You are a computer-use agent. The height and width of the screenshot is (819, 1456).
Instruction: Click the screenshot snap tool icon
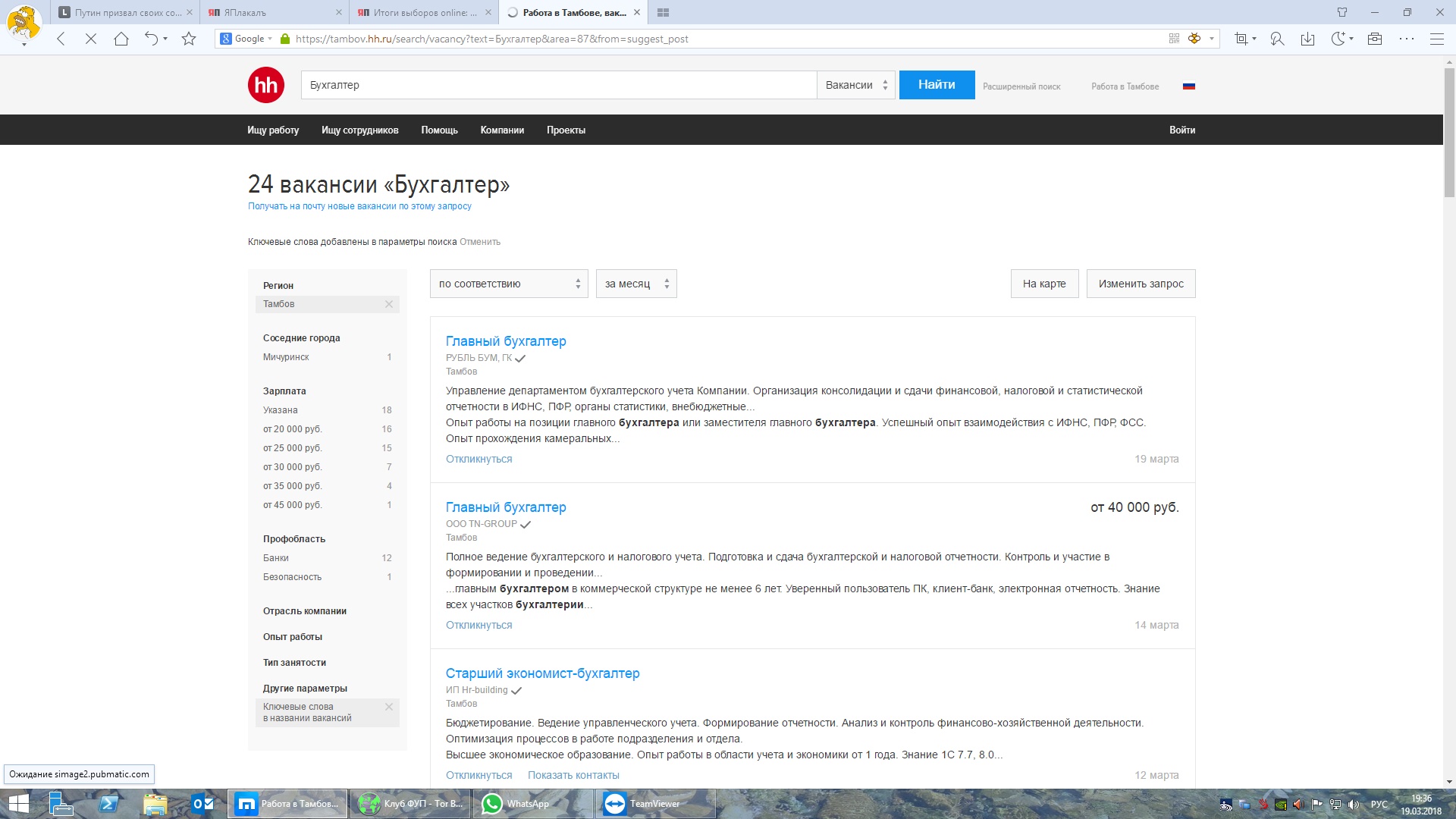(x=1241, y=39)
